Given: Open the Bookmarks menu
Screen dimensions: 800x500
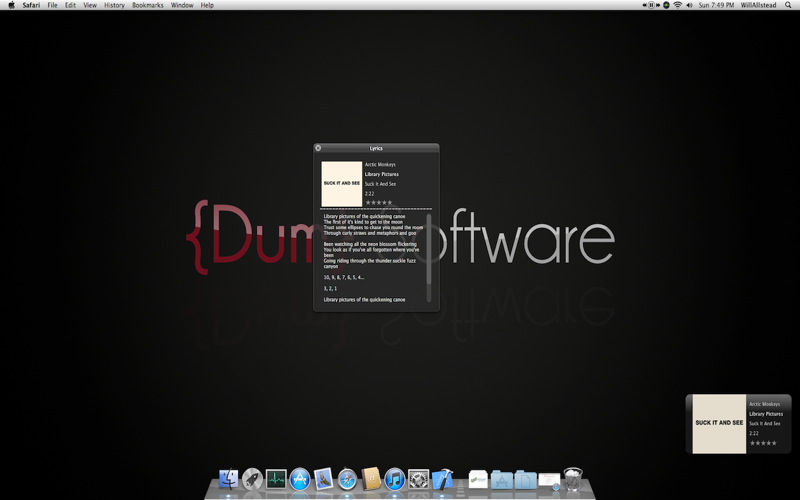Looking at the screenshot, I should (x=148, y=5).
